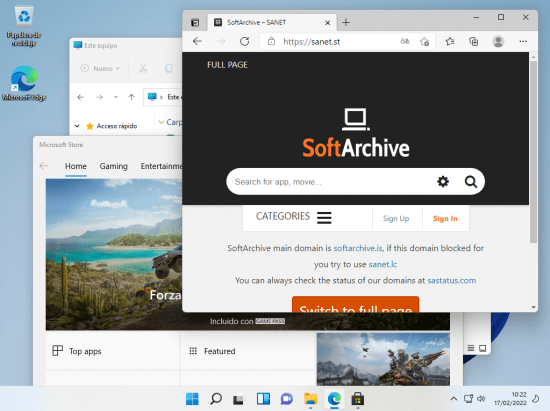Open Microsoft Store from taskbar

click(x=357, y=399)
